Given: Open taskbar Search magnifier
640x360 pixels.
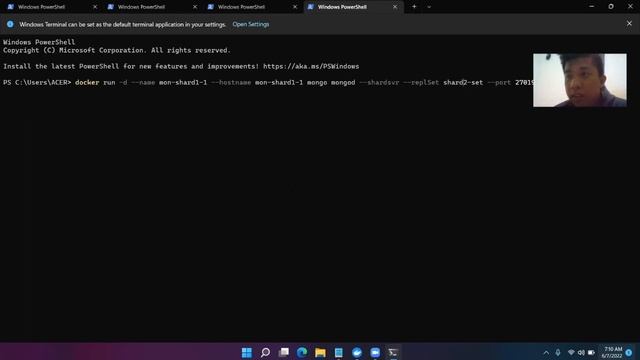Looking at the screenshot, I should click(x=265, y=352).
